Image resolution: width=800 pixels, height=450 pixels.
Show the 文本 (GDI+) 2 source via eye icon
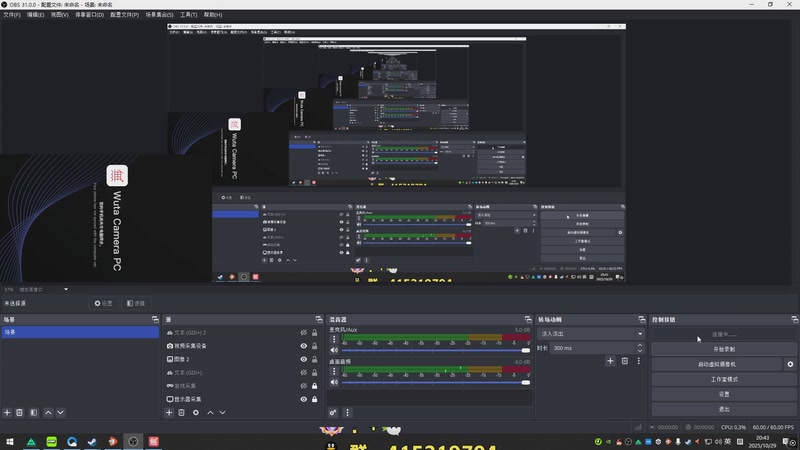(x=304, y=333)
